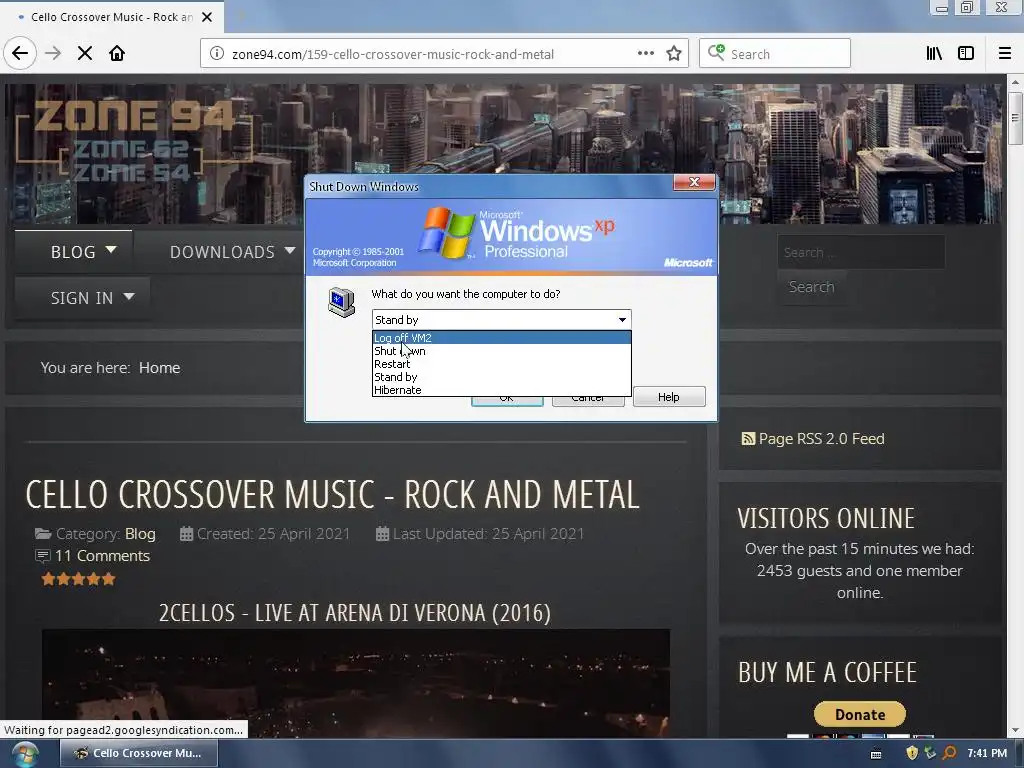This screenshot has height=768, width=1024.
Task: Open the Blog category link
Action: coord(140,534)
